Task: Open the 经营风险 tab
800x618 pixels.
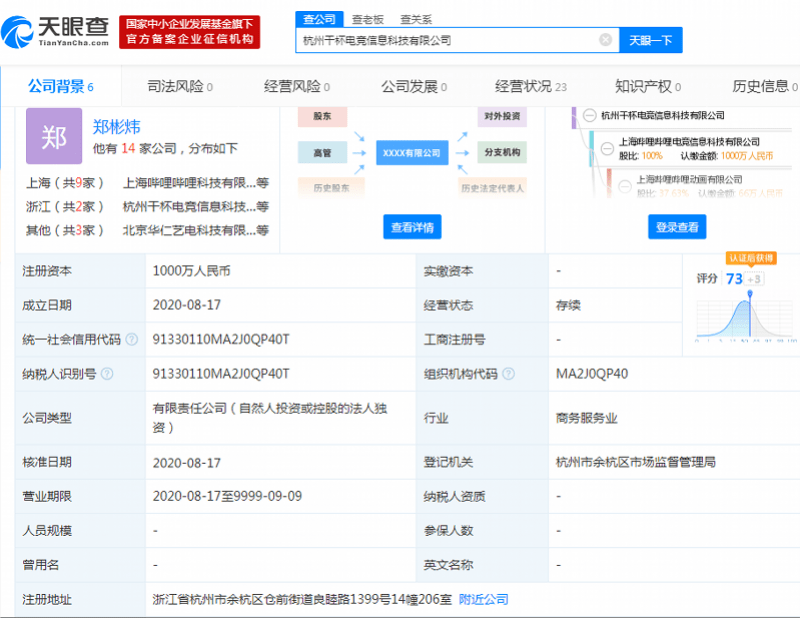Action: tap(296, 86)
